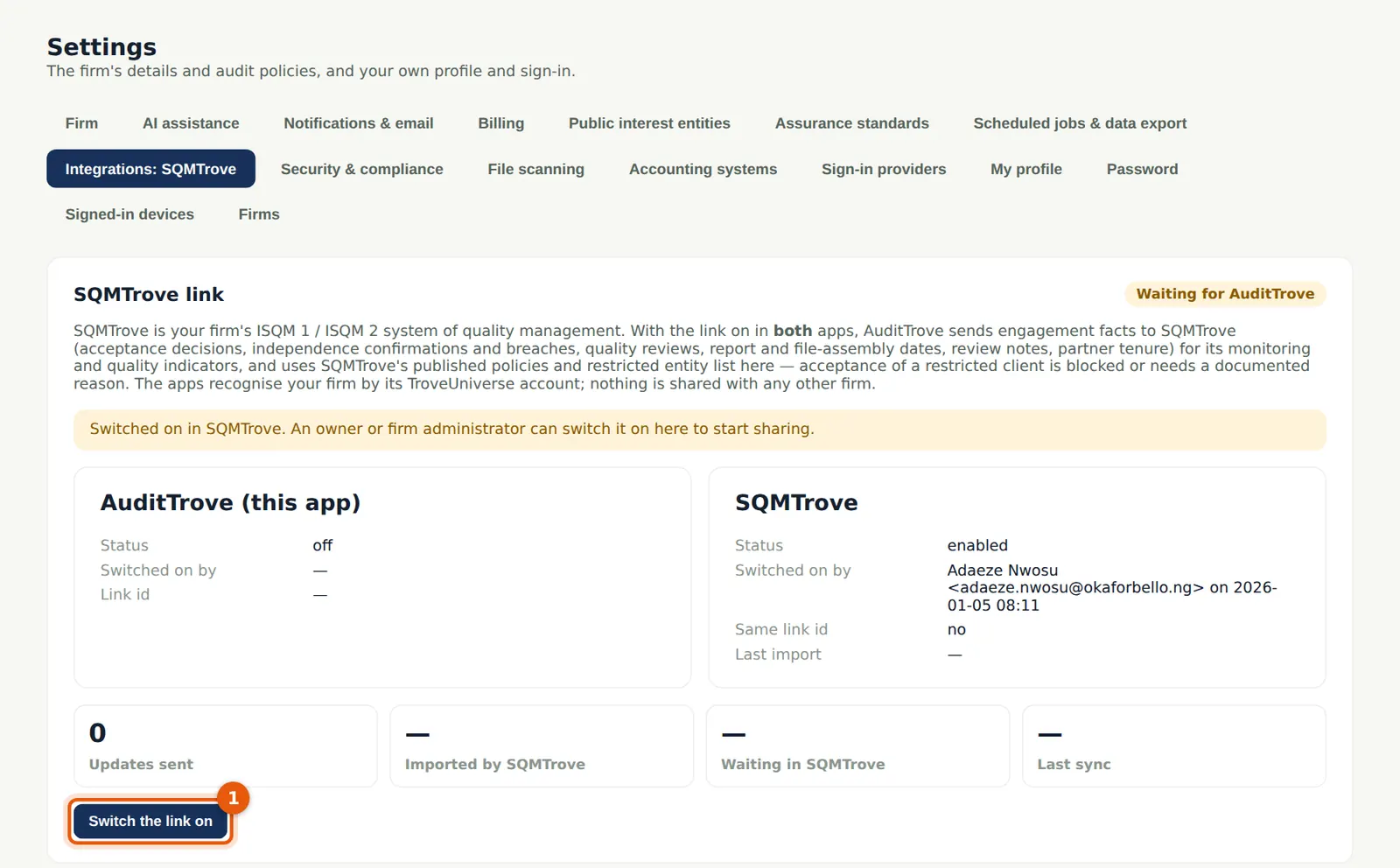Switch to File scanning tab

click(x=536, y=169)
